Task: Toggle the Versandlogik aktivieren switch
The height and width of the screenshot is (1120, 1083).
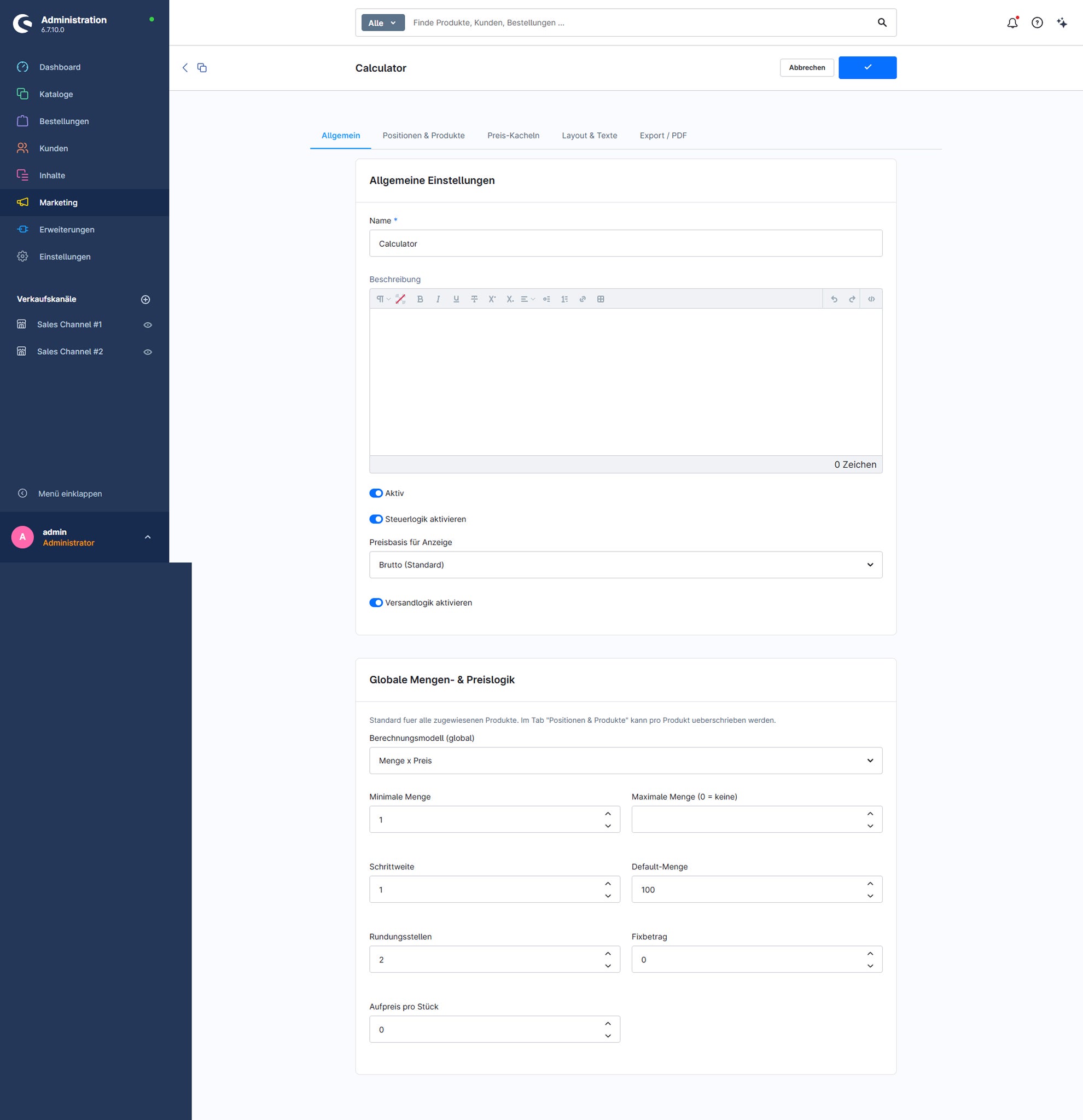Action: (376, 602)
